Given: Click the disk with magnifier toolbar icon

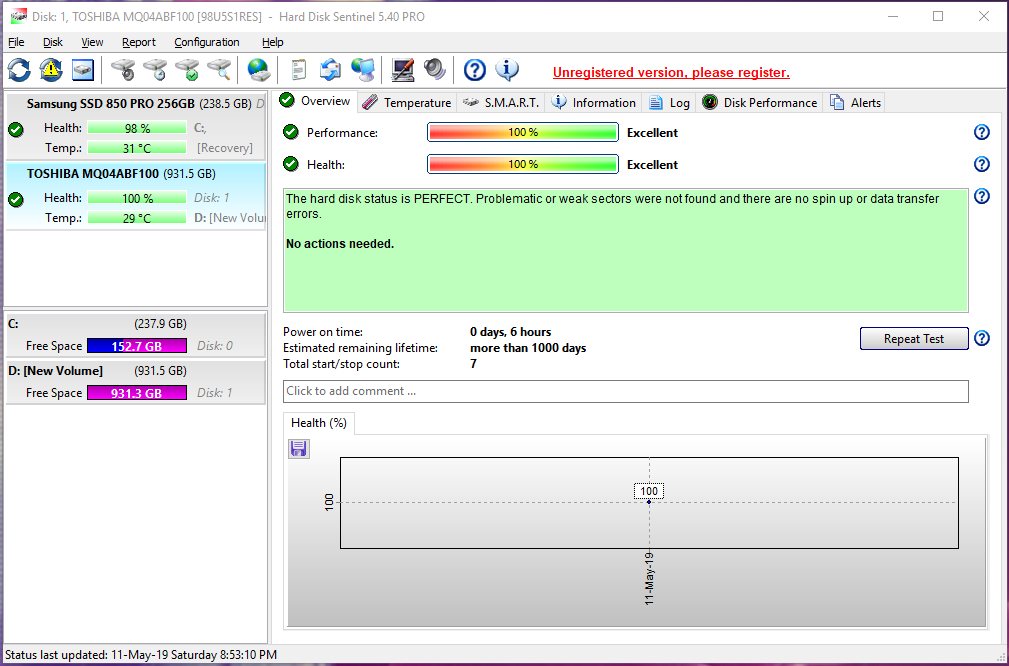Looking at the screenshot, I should point(219,70).
